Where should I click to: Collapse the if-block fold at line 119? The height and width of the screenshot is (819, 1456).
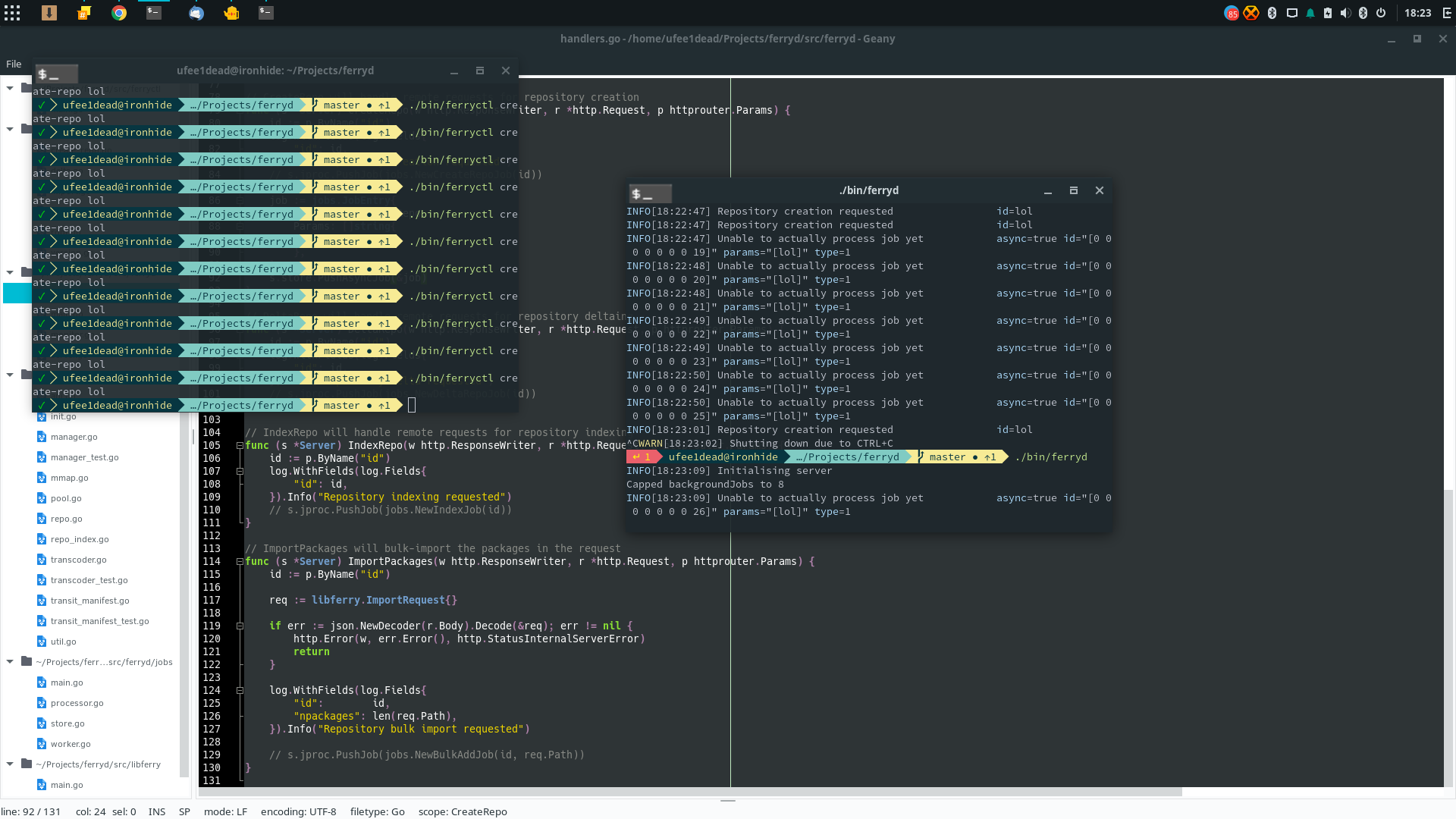pyautogui.click(x=240, y=626)
